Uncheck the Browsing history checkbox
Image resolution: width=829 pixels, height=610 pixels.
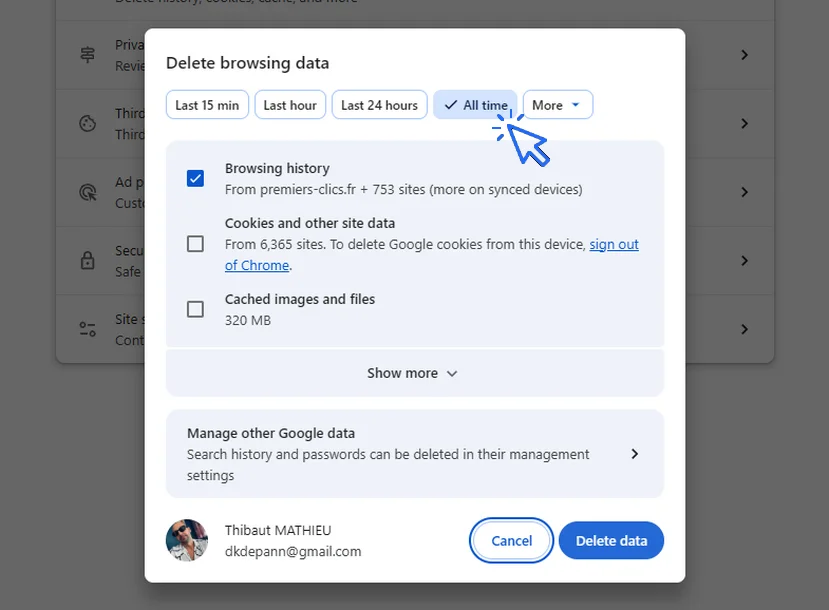196,179
